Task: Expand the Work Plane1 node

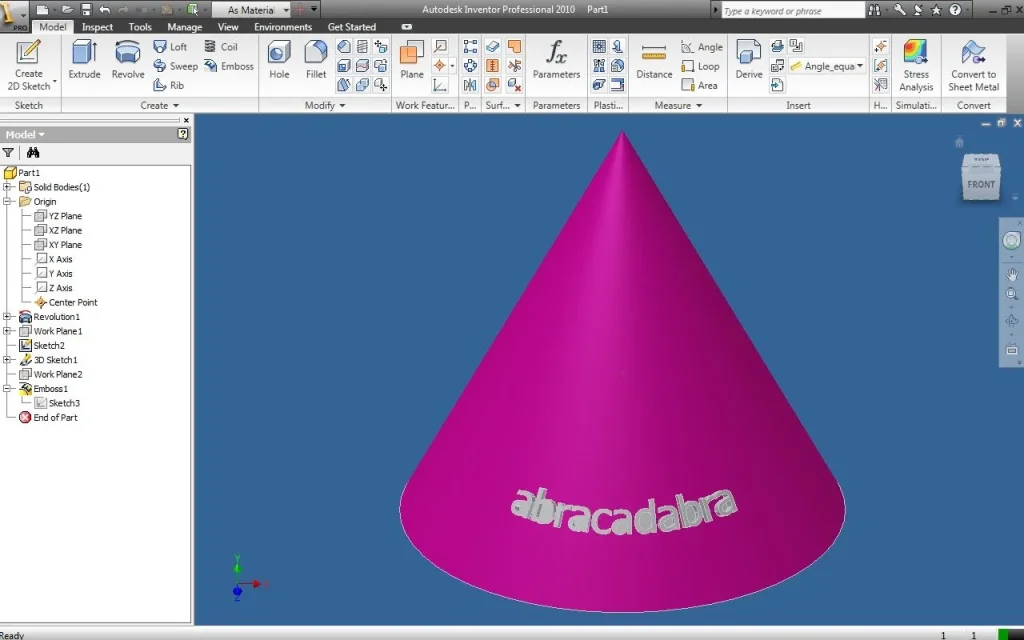Action: pos(7,331)
